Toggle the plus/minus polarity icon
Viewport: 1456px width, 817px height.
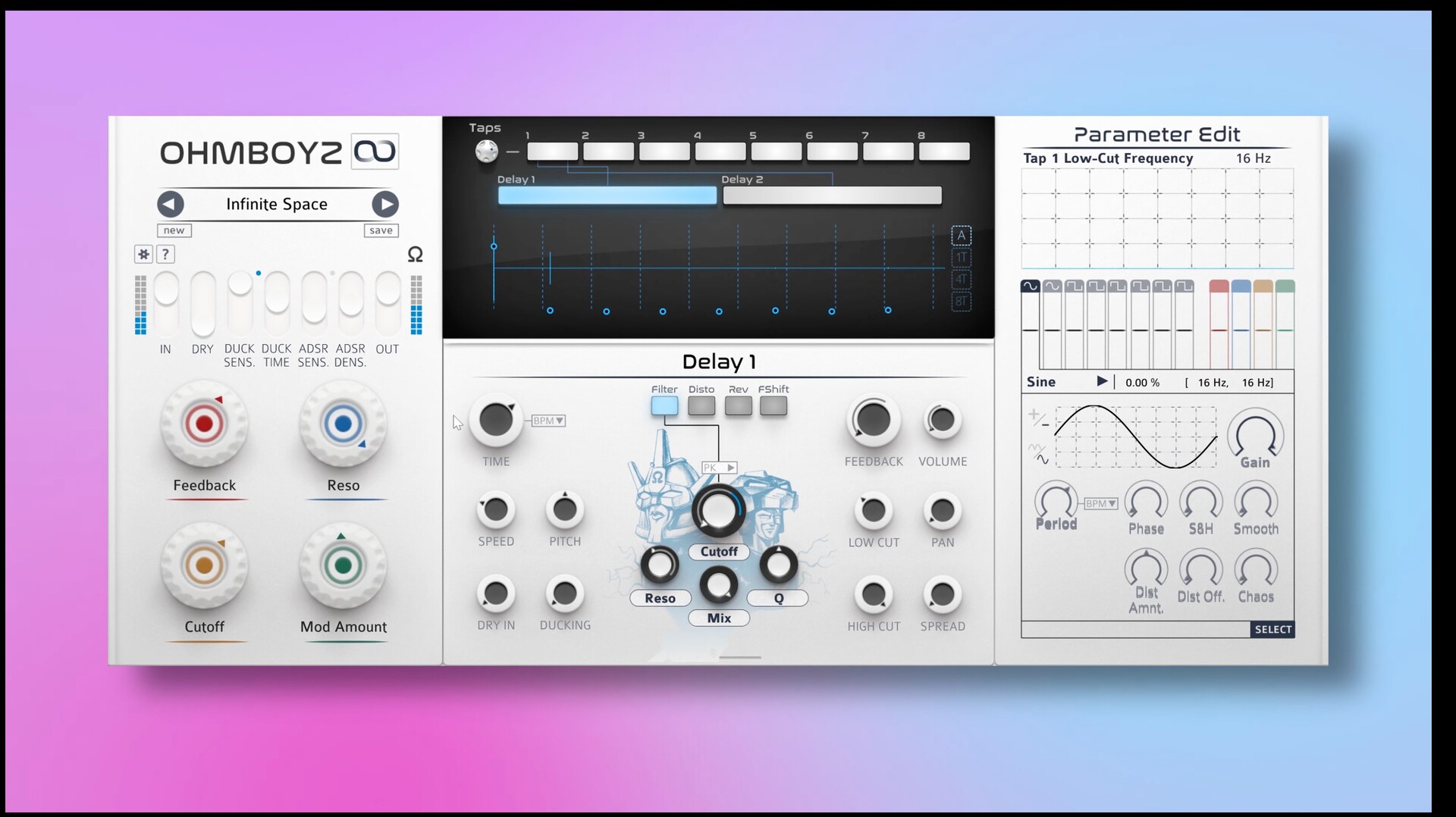coord(1037,418)
